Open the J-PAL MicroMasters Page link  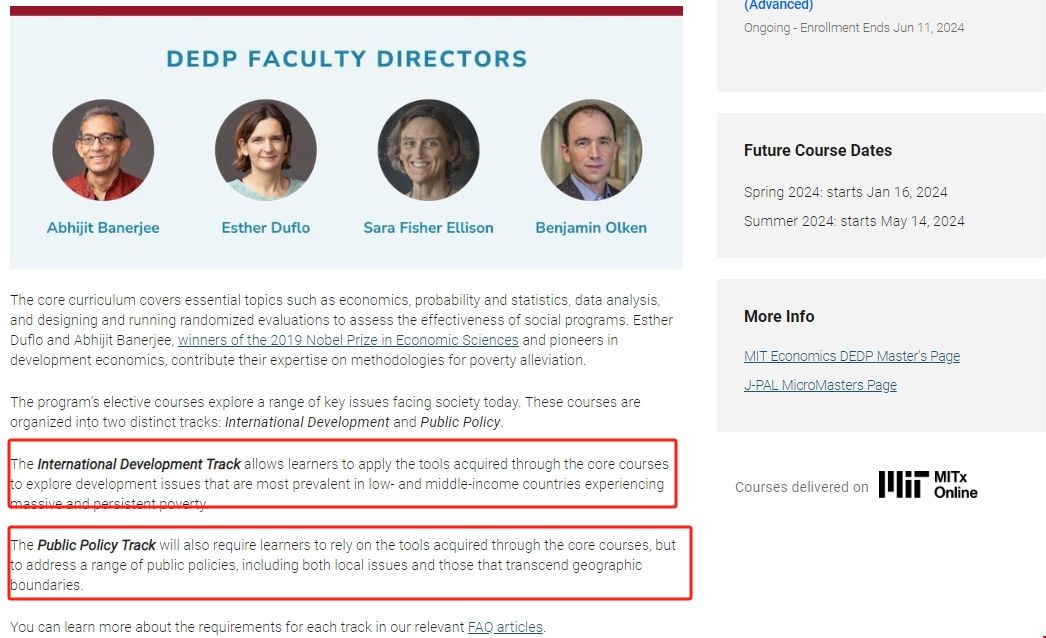pos(820,385)
